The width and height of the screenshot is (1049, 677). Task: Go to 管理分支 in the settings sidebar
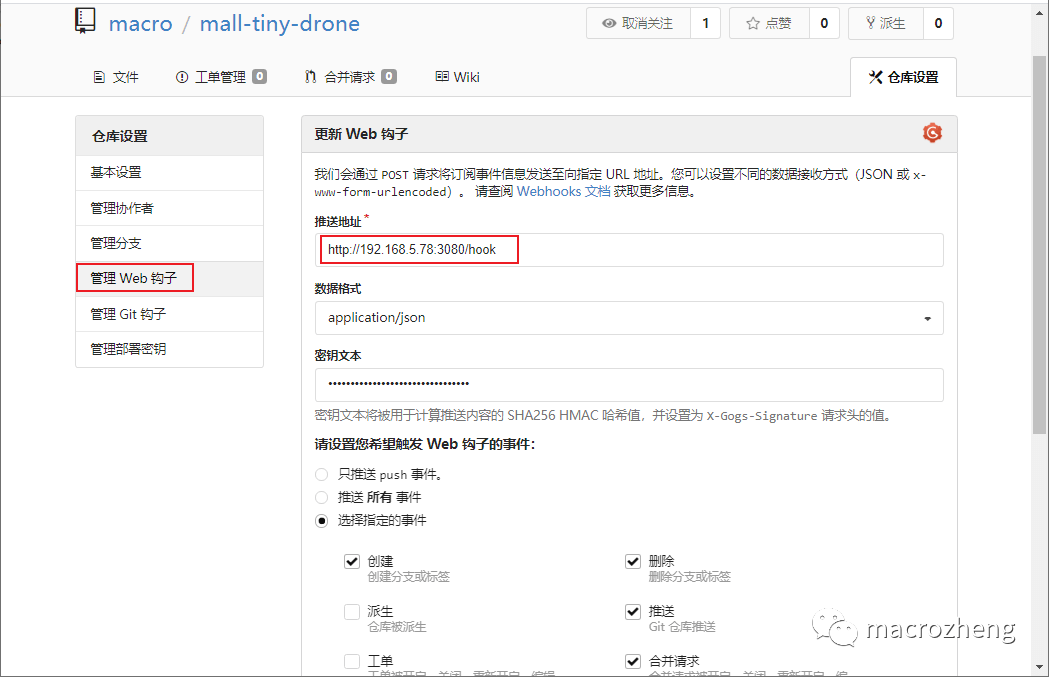tap(116, 242)
